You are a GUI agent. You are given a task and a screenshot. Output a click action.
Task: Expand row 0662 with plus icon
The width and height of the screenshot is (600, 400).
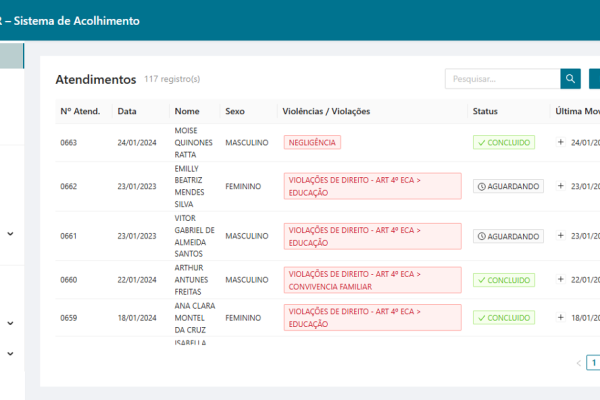pos(561,186)
